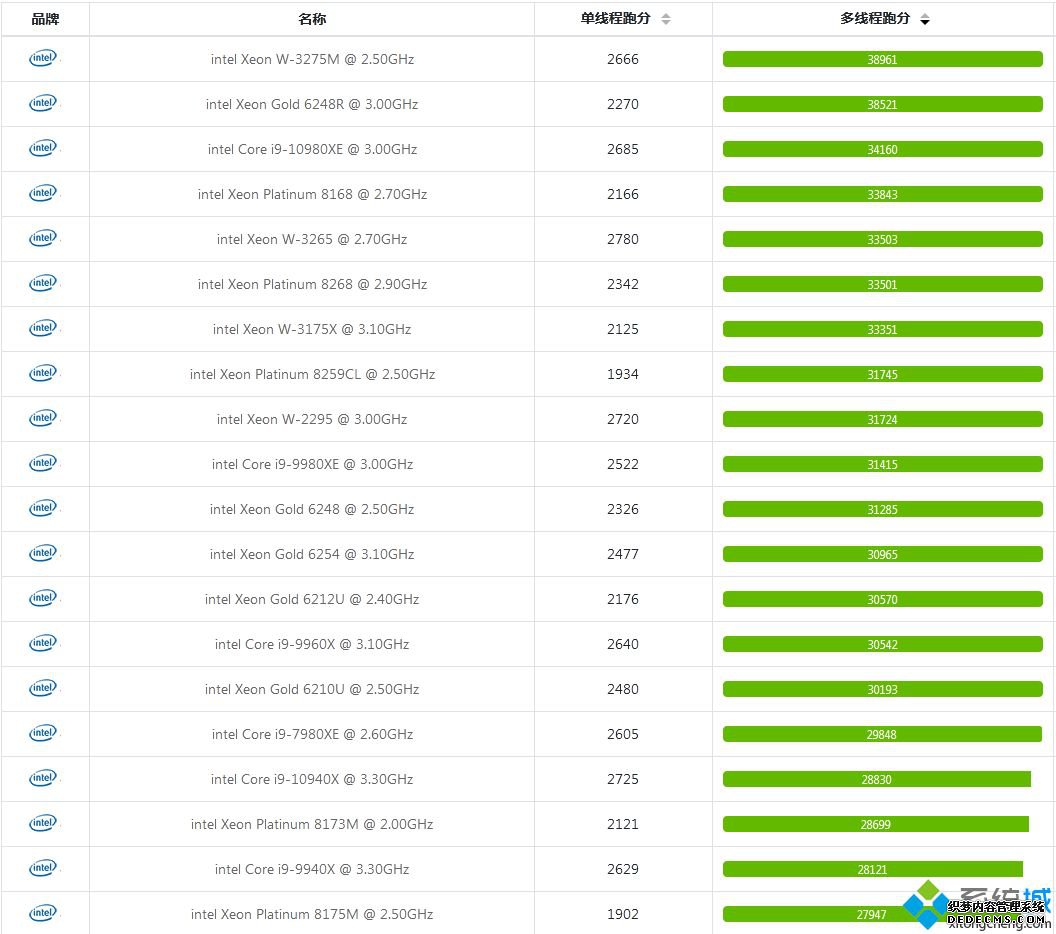Open the intel Xeon Gold 6248R @ 3.00GHz entry
Viewport: 1056px width, 934px height.
point(312,104)
